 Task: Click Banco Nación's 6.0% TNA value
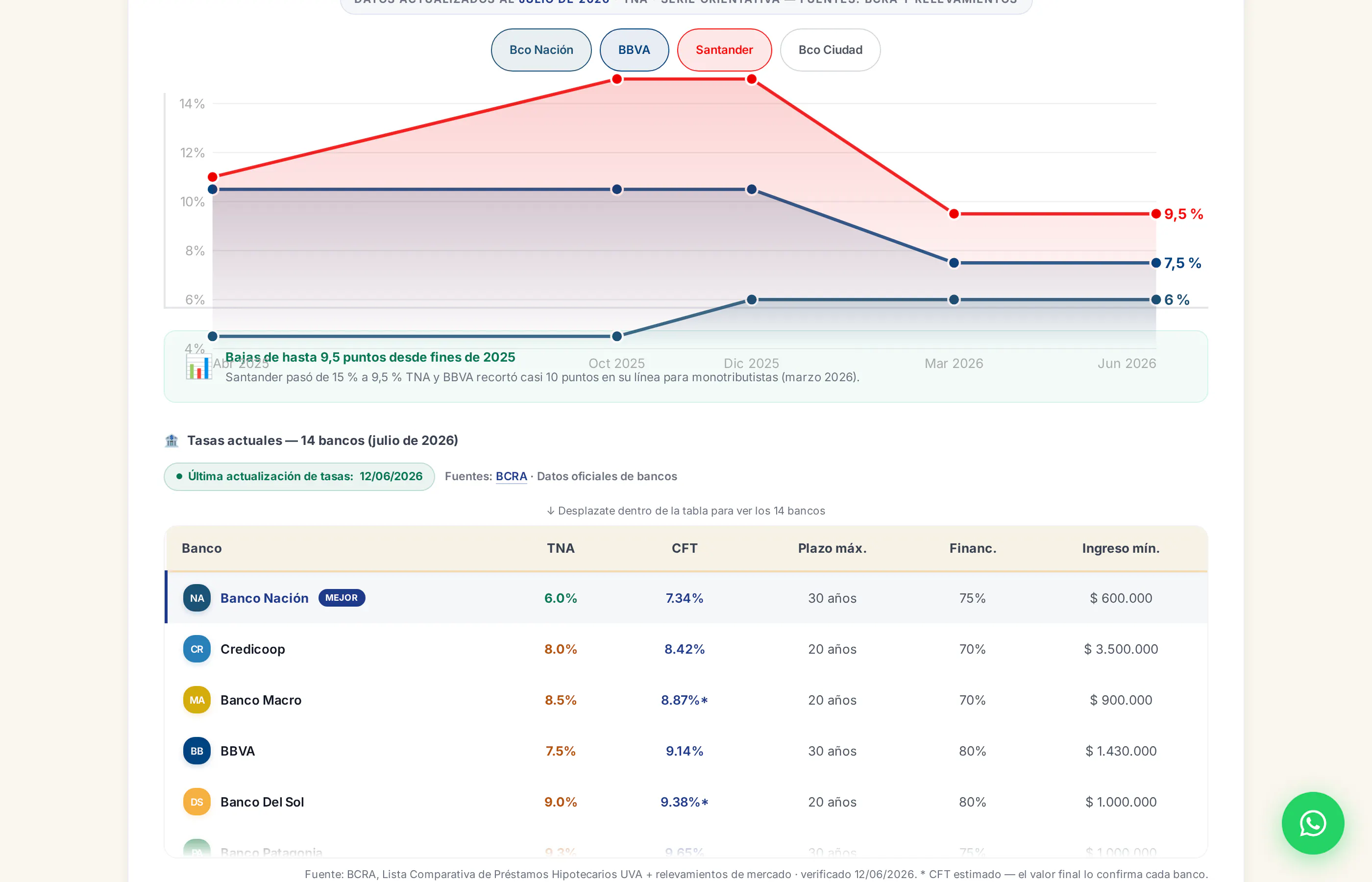tap(561, 598)
